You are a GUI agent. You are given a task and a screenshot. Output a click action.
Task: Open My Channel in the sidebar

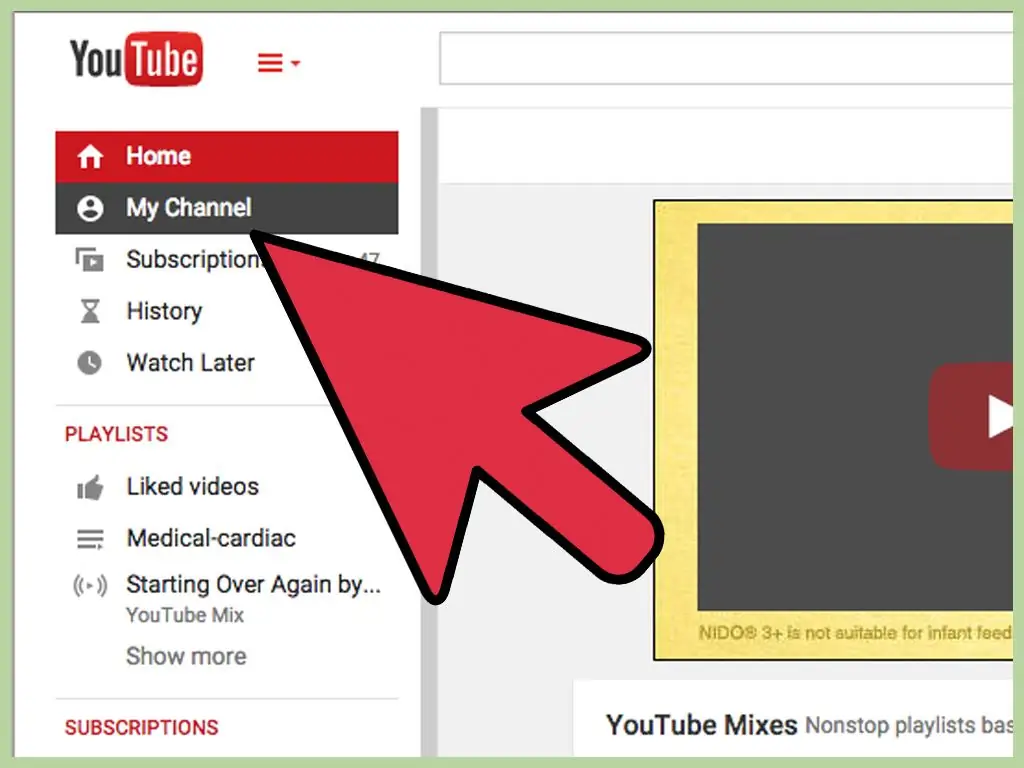[x=227, y=208]
